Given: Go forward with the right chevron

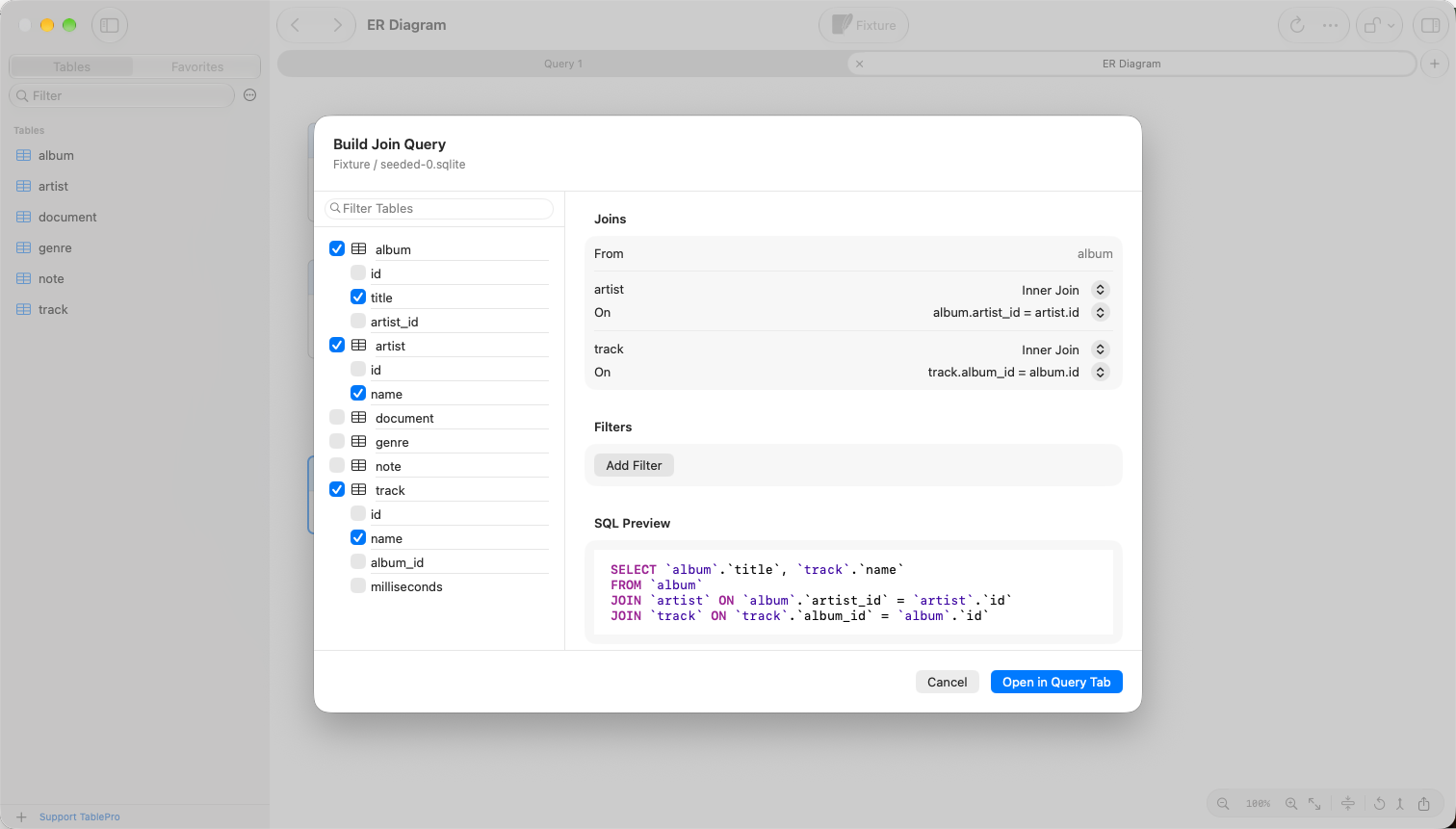Looking at the screenshot, I should point(337,25).
